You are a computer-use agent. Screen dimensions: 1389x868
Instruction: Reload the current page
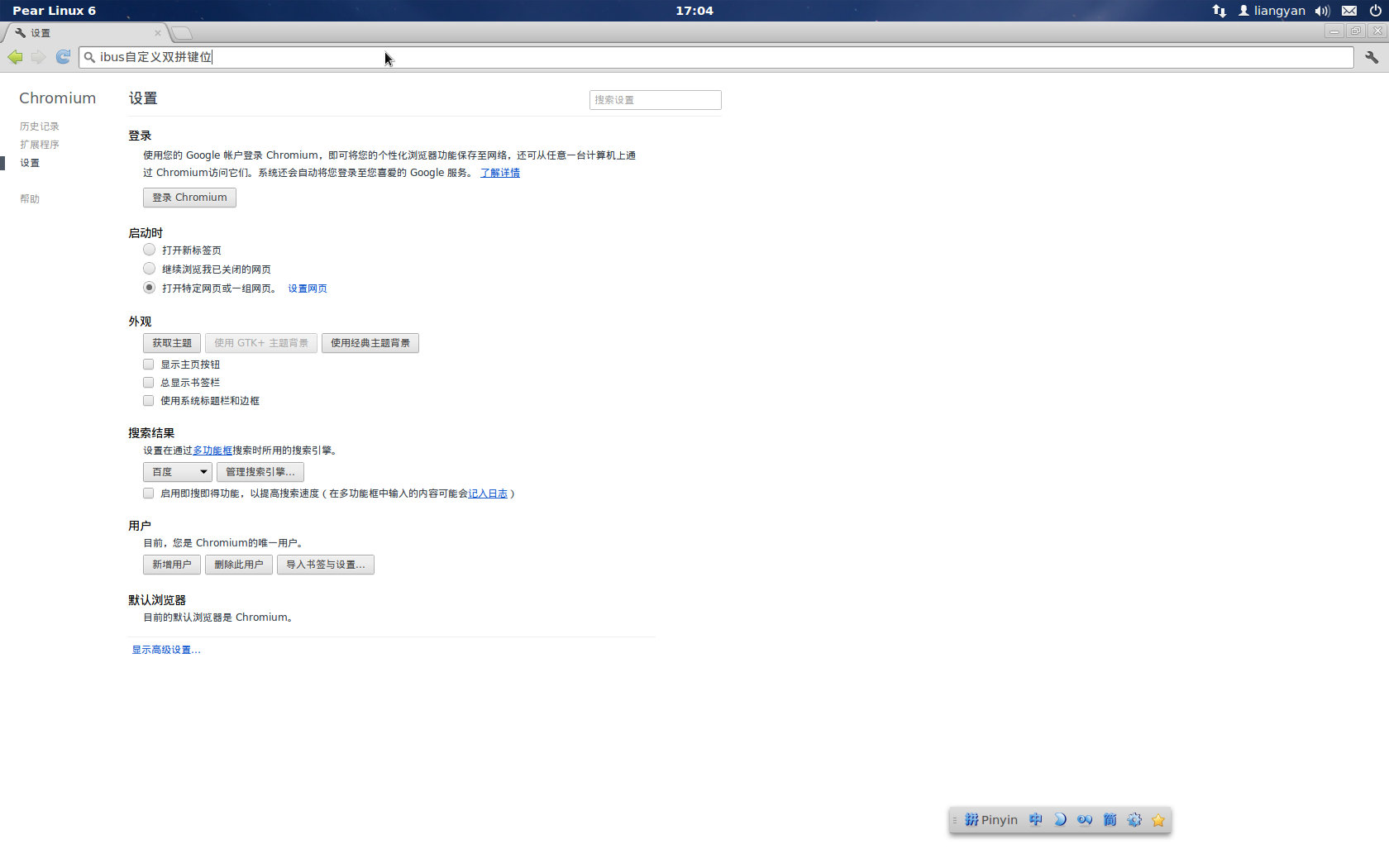pos(63,57)
